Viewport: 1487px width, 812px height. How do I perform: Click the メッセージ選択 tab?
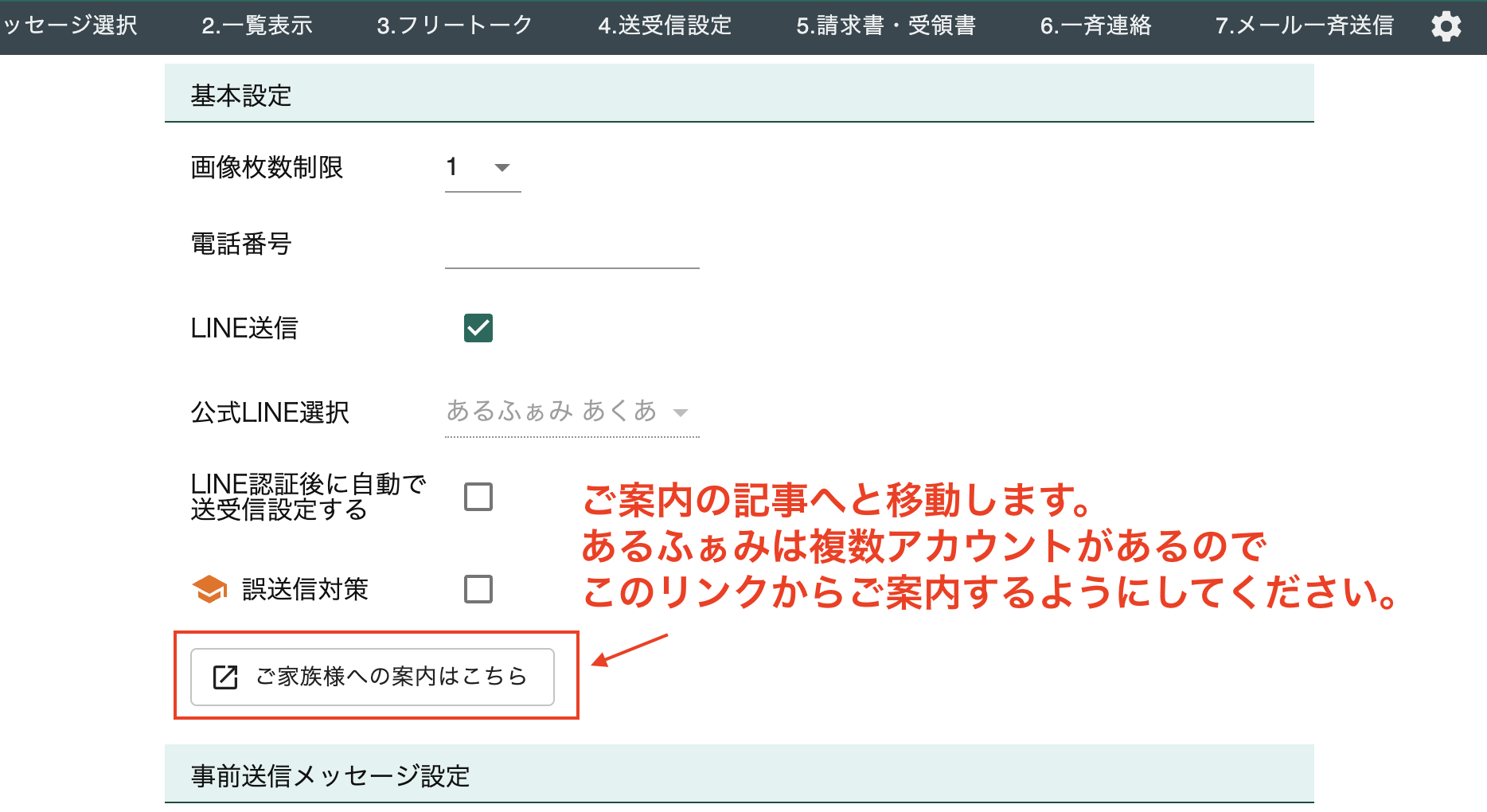click(x=70, y=26)
